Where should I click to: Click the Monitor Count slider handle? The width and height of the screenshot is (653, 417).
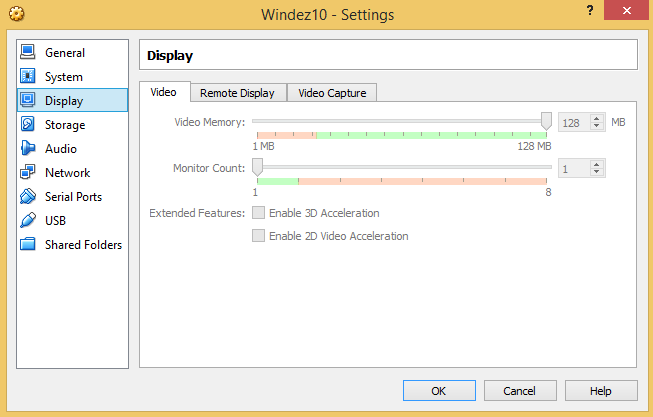[257, 167]
